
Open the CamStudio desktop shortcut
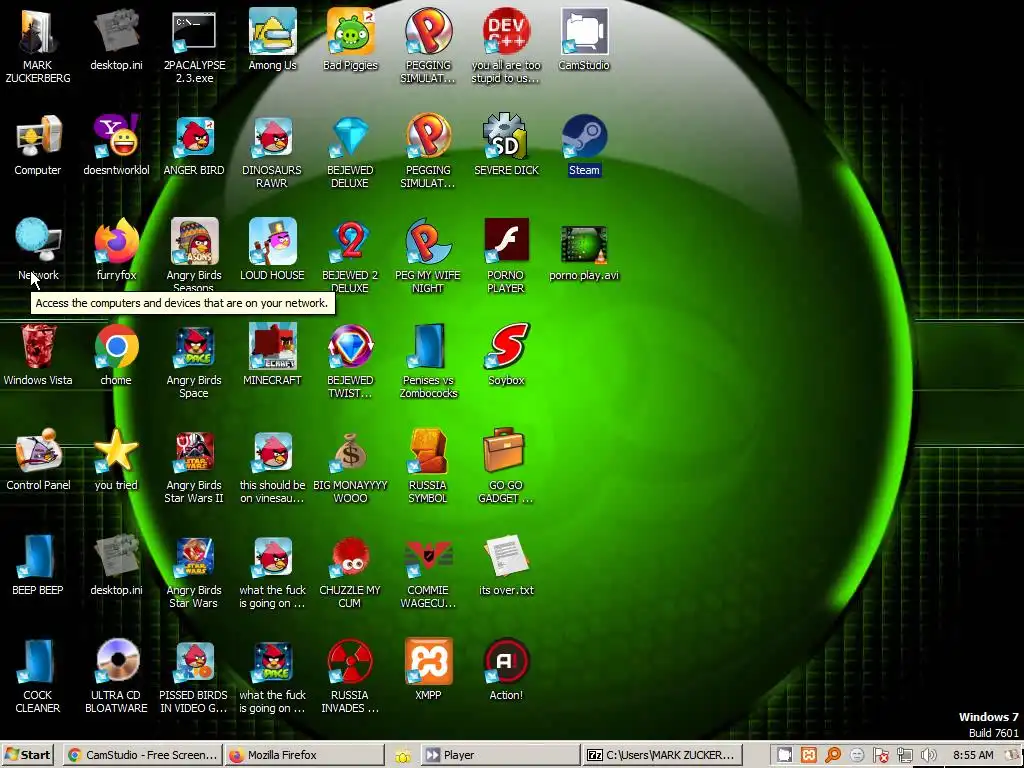[x=584, y=31]
